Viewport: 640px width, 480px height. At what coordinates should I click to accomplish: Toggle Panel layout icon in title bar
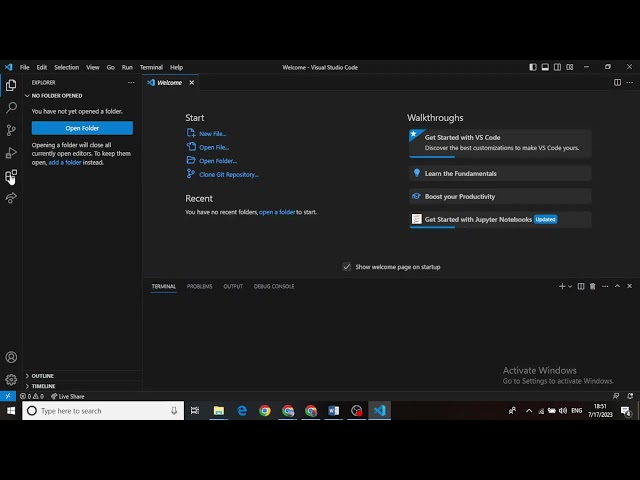click(545, 67)
